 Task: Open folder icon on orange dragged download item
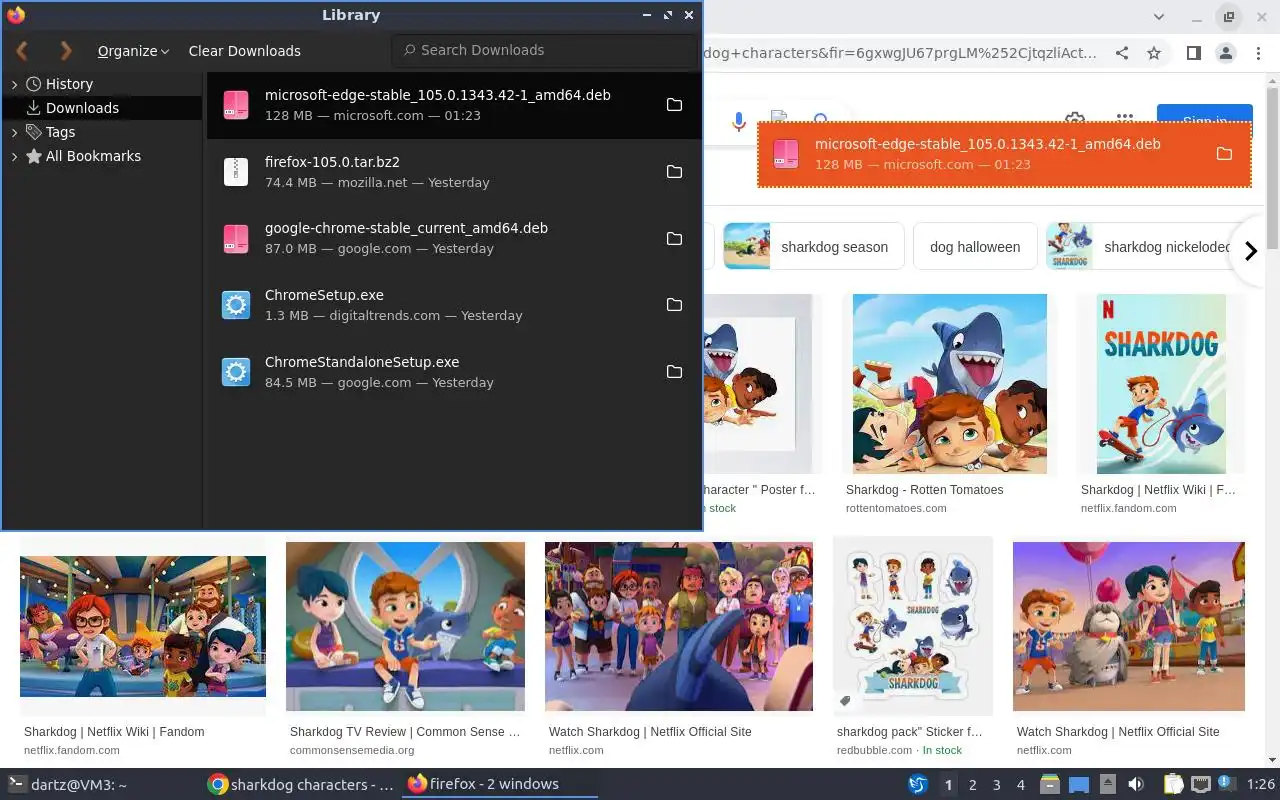[x=1223, y=154]
